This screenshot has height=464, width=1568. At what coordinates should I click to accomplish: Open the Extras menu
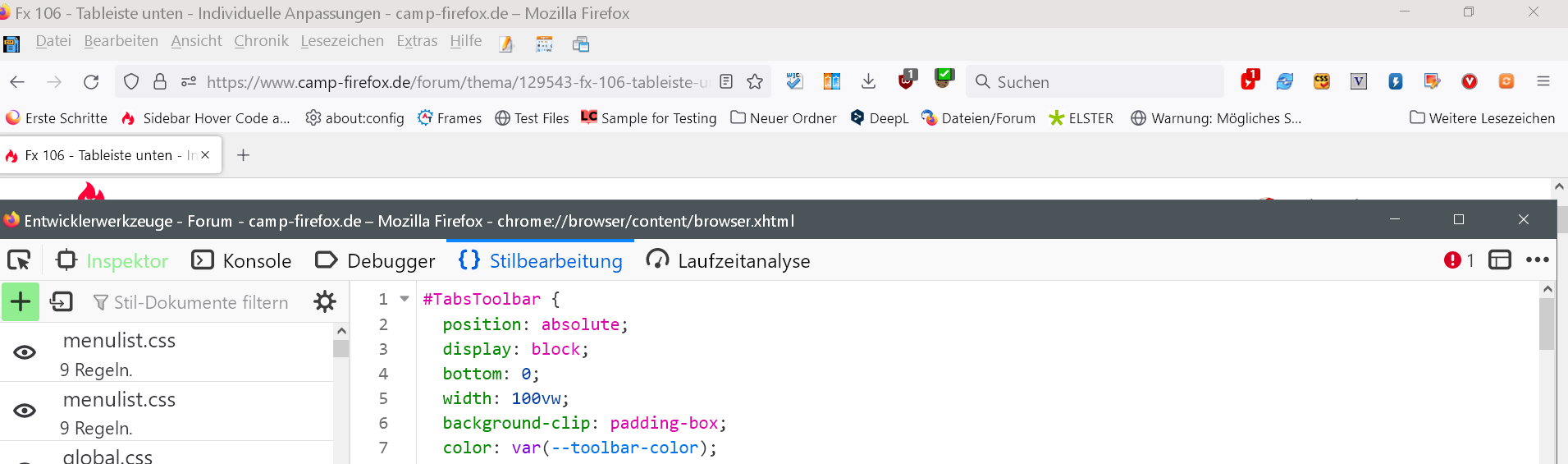click(x=417, y=41)
